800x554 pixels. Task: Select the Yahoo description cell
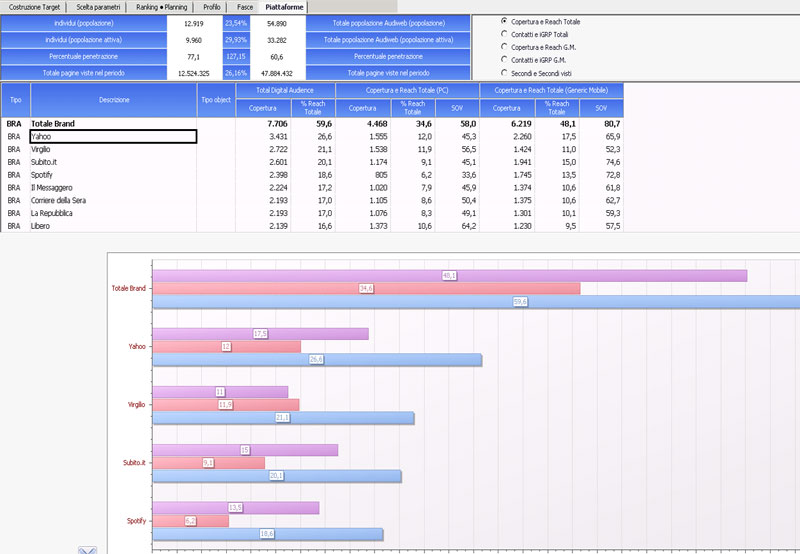pos(113,136)
